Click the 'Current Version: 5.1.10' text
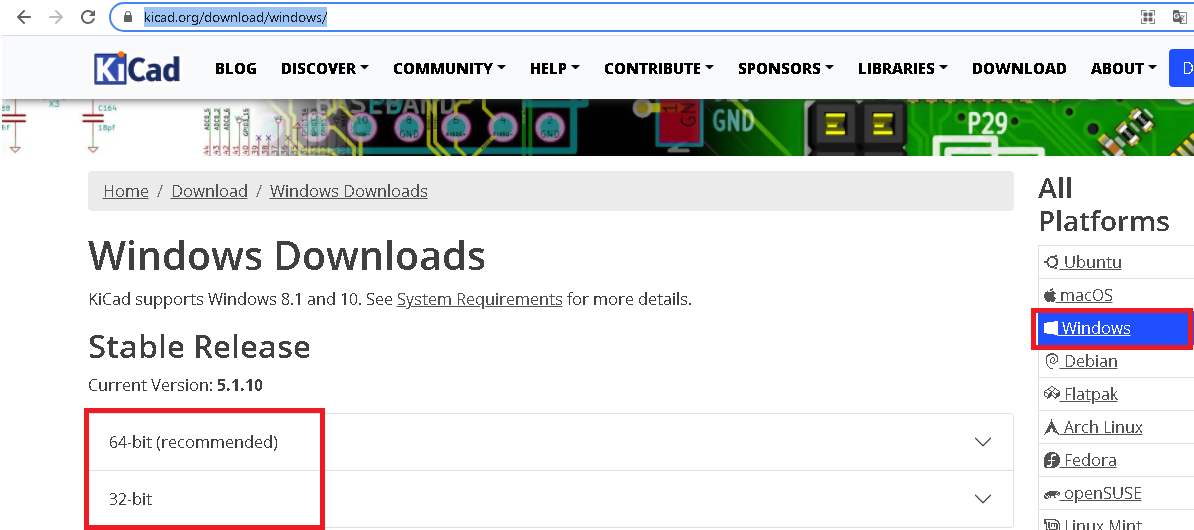The image size is (1194, 530). pos(175,385)
